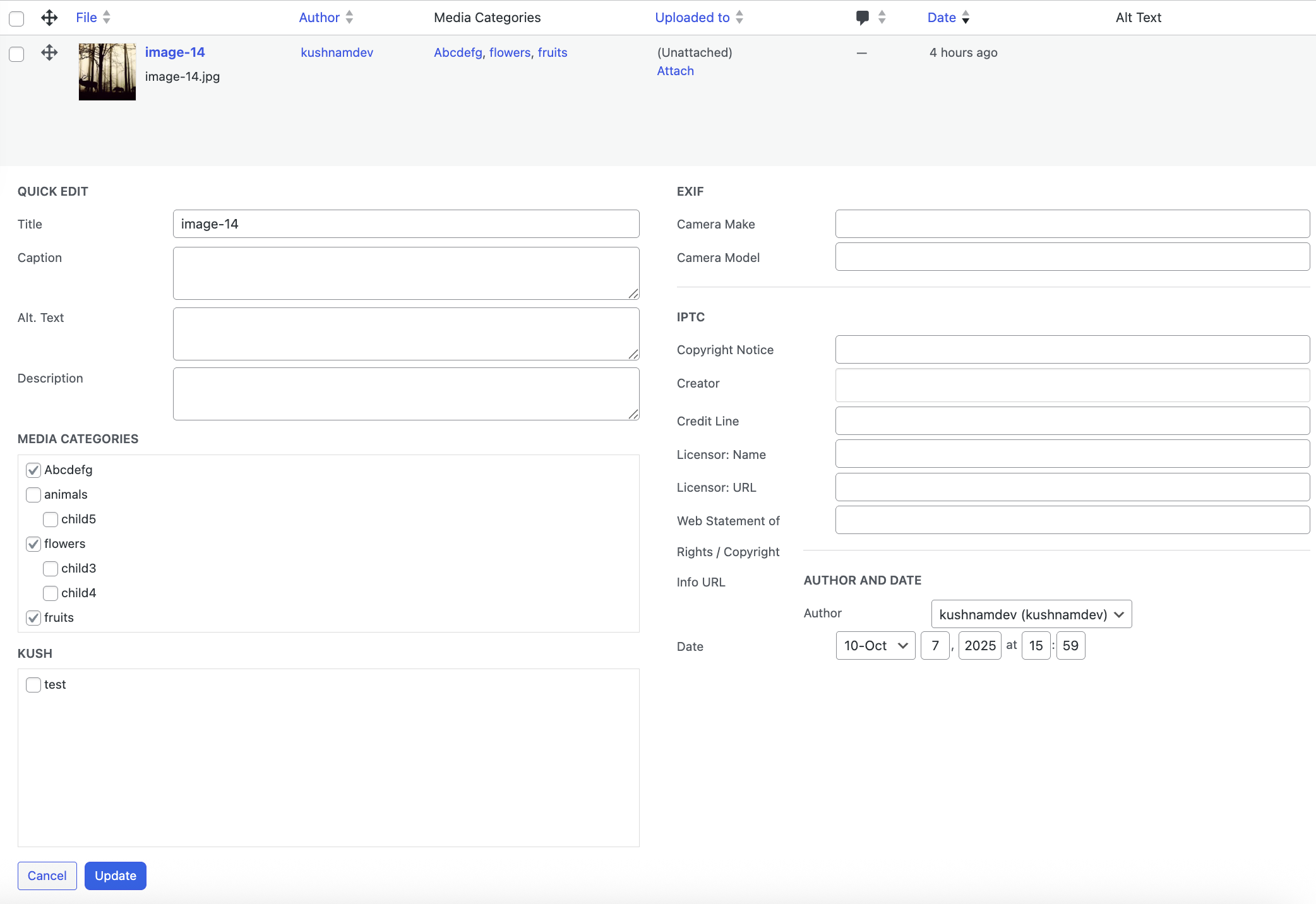Click the comments bubble column icon
The width and height of the screenshot is (1316, 904).
862,18
